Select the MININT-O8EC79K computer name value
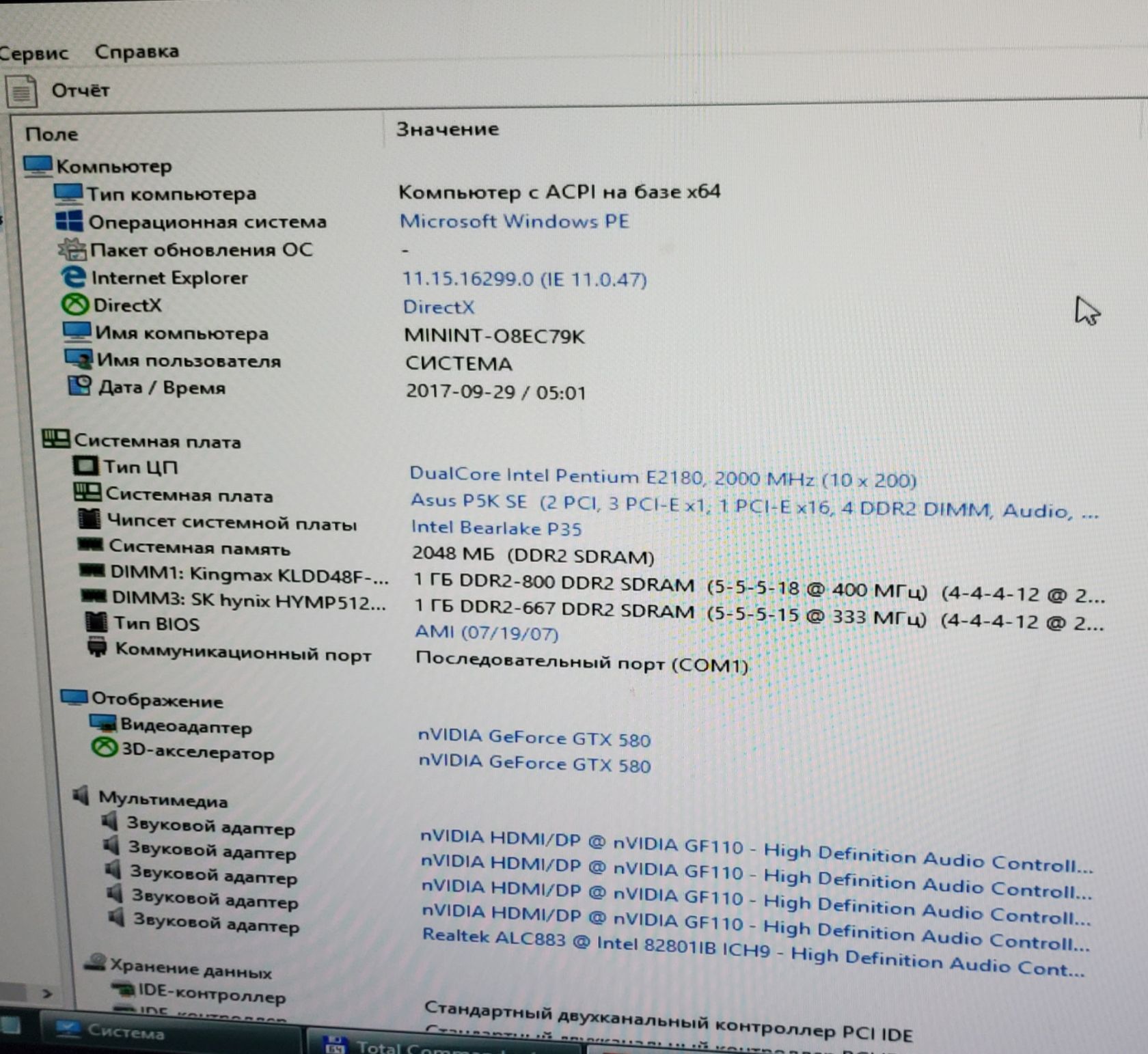The width and height of the screenshot is (1148, 1054). [x=495, y=336]
